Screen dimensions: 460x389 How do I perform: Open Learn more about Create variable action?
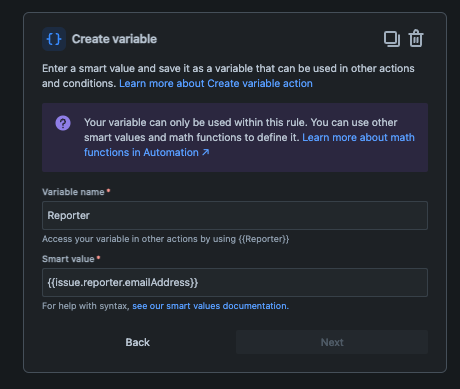pos(216,83)
